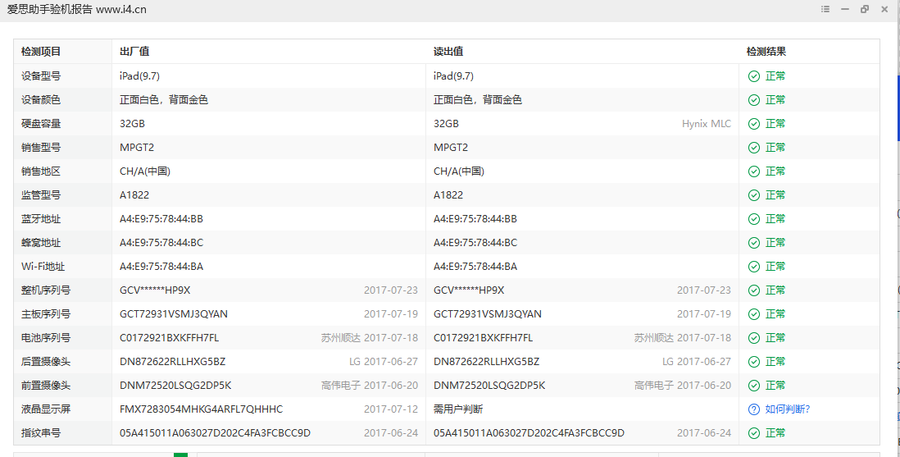The height and width of the screenshot is (457, 900).
Task: Click factory Bluetooth address A4:E9:75:78:44:BB
Action: coord(161,219)
